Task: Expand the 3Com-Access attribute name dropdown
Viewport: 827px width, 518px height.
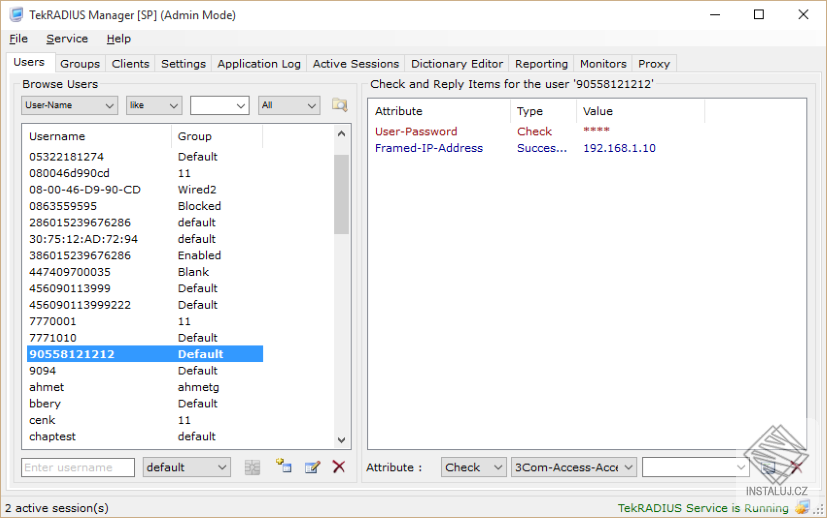Action: pyautogui.click(x=574, y=467)
